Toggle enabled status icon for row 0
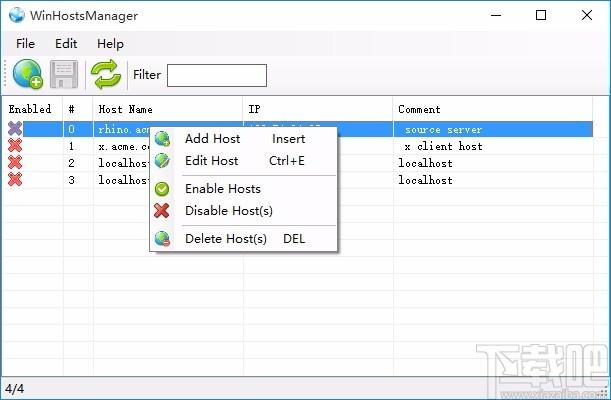611x400 pixels. (15, 129)
